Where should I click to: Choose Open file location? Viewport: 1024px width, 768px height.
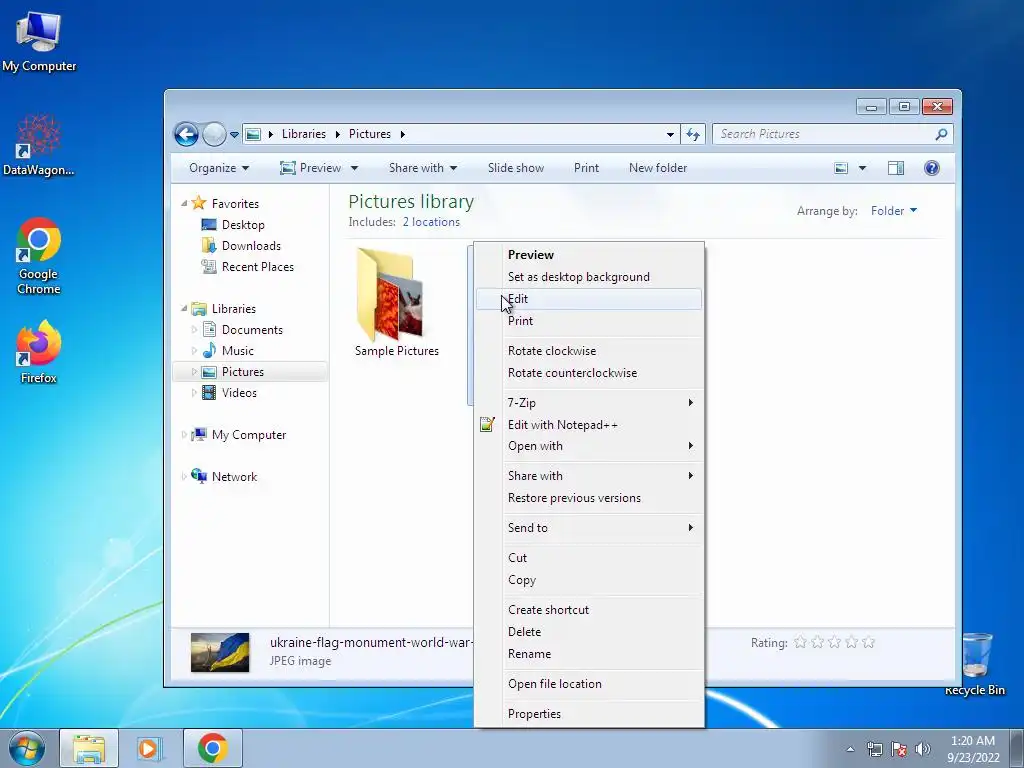click(x=589, y=684)
